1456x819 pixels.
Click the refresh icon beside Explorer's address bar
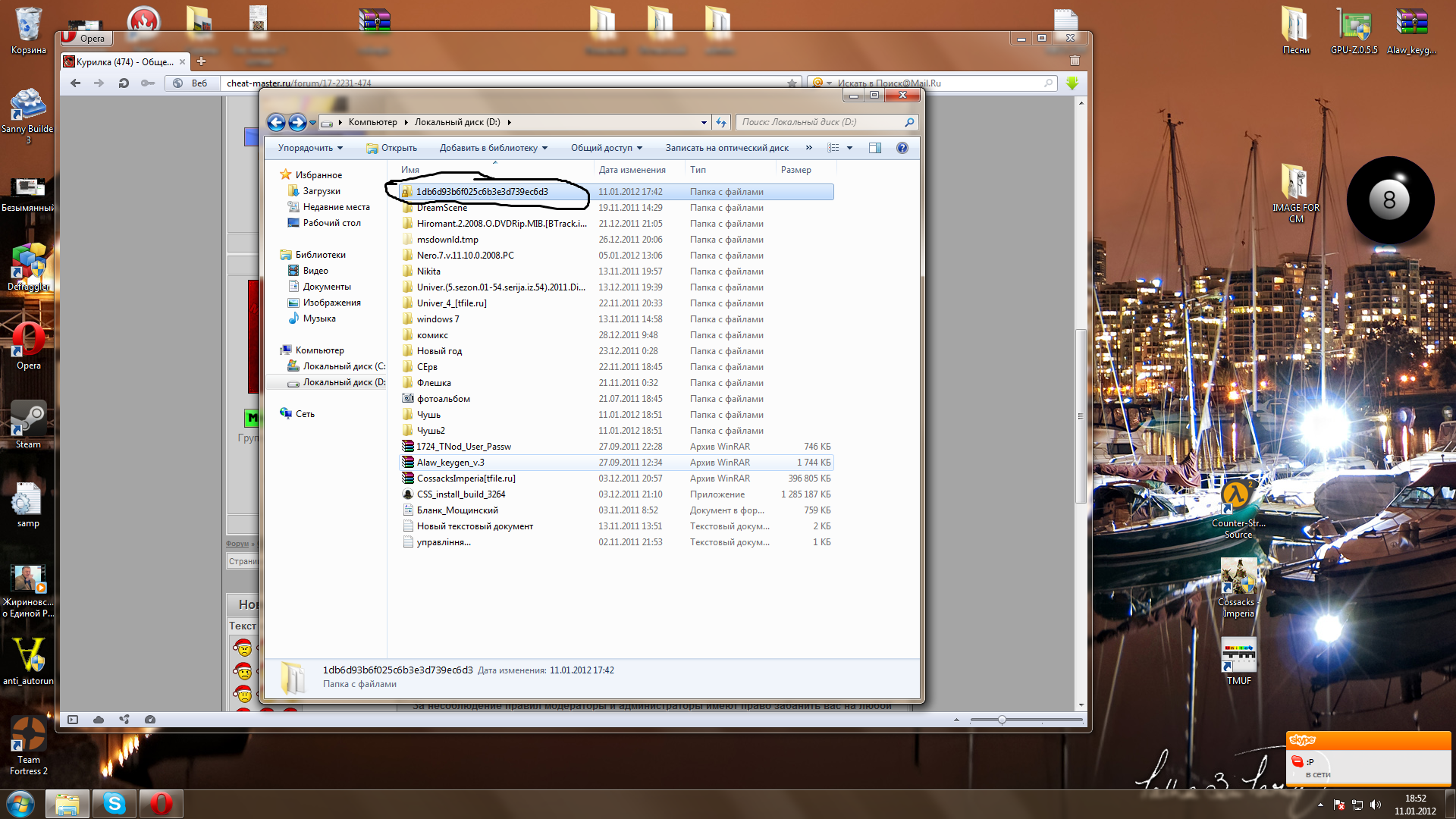[x=721, y=122]
